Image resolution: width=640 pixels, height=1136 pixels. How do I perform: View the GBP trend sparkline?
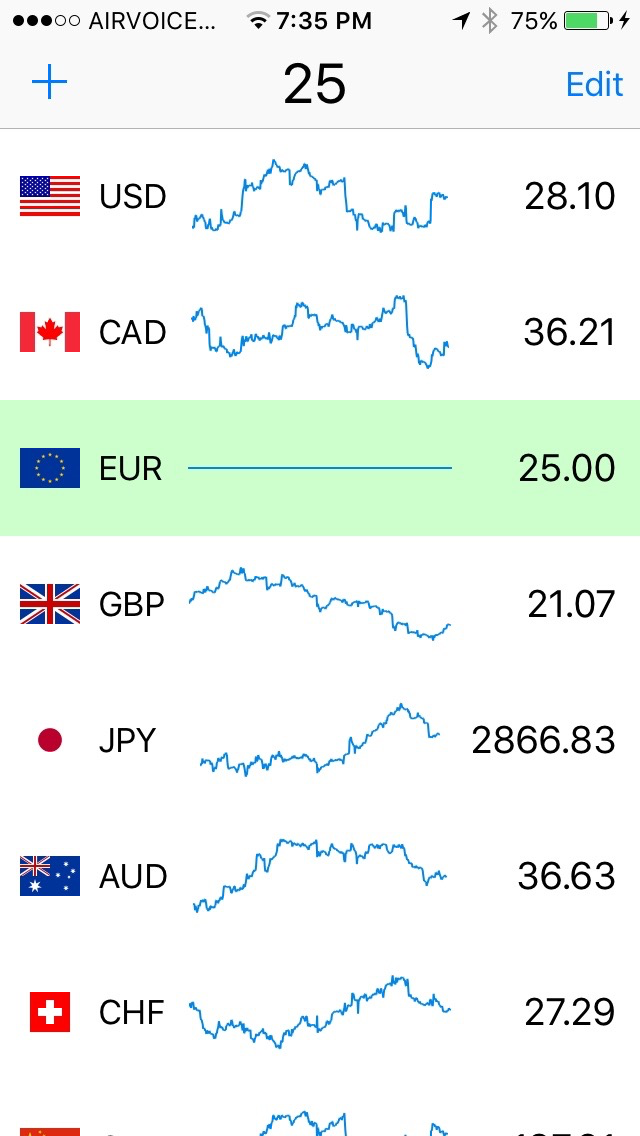pos(320,604)
